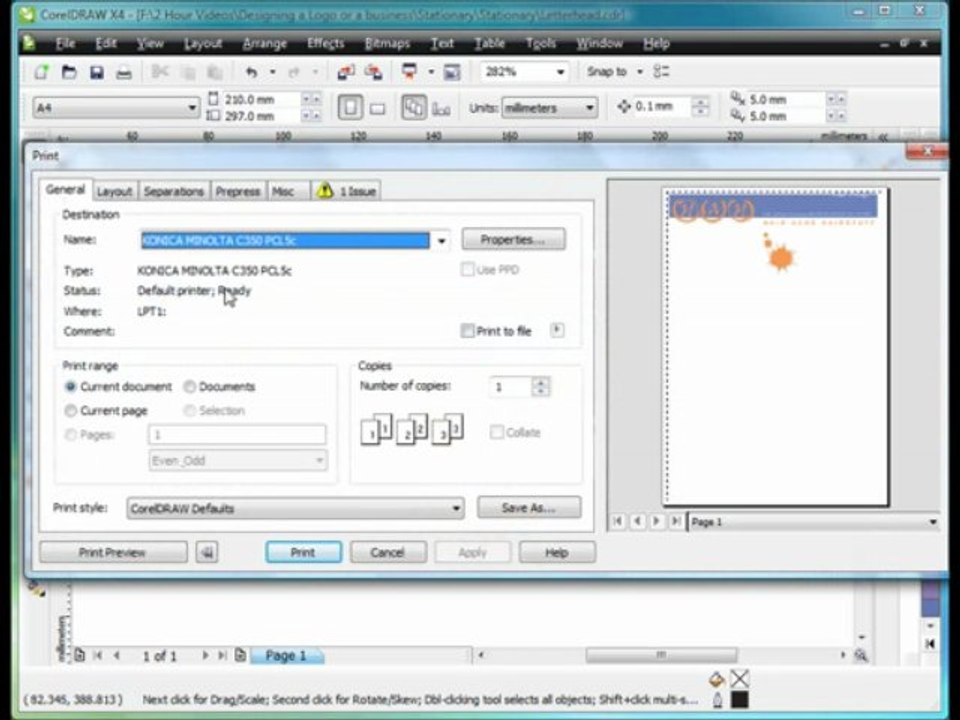
Task: Open the Bitmaps menu
Action: [x=387, y=43]
